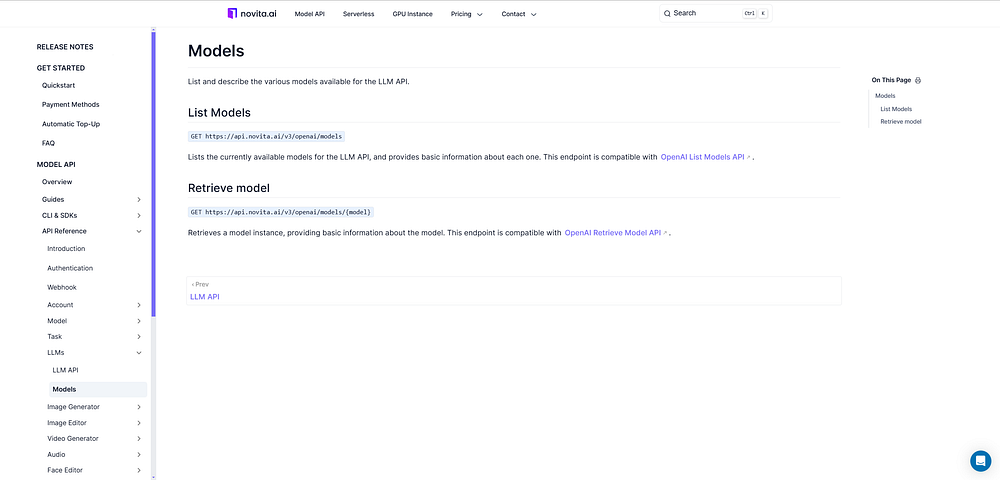Screen dimensions: 1000x480
Task: Expand the Guides section chevron
Action: click(139, 200)
